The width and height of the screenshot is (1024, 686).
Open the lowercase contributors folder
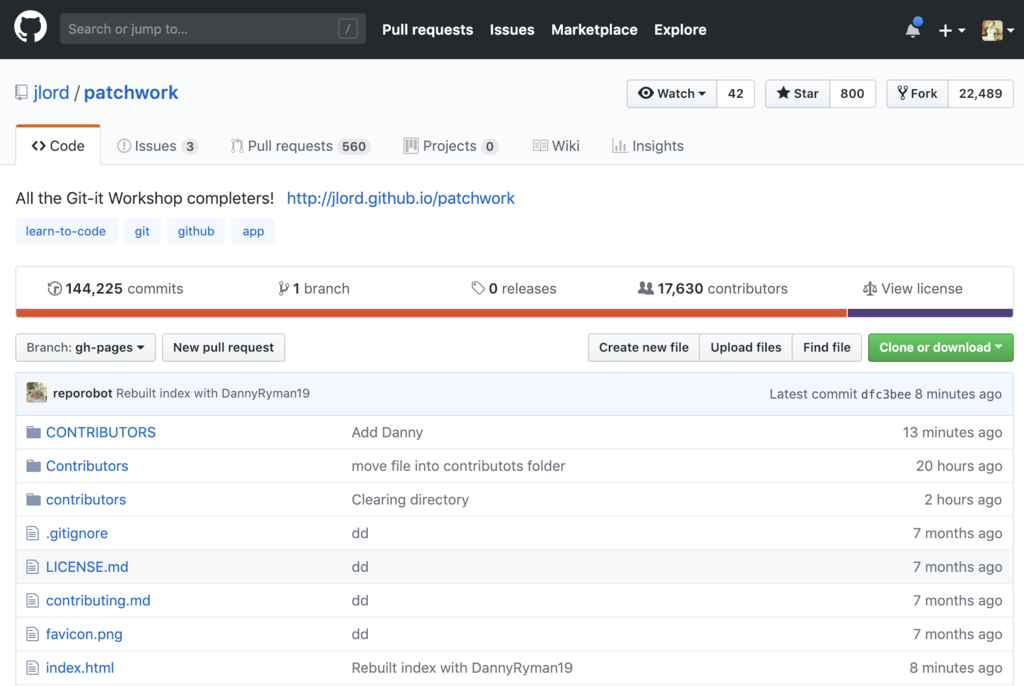pos(86,500)
